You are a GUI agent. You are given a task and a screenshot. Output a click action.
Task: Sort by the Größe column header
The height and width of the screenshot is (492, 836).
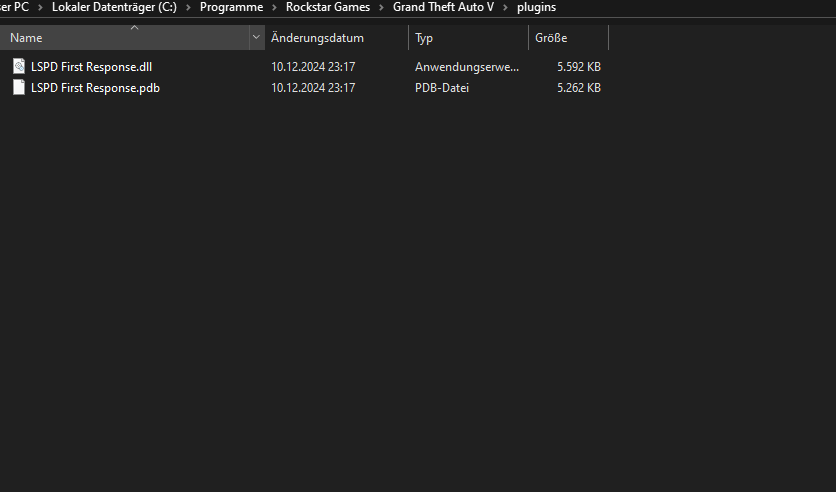point(552,38)
